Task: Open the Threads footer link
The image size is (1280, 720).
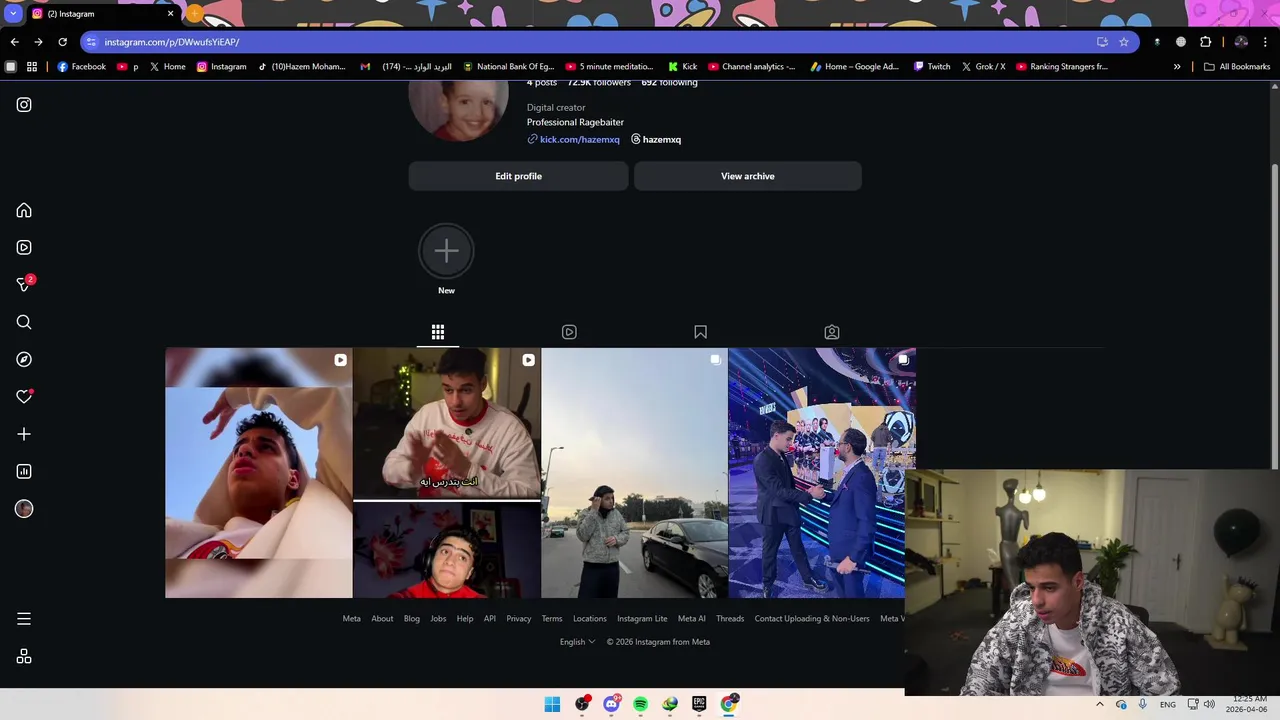Action: point(730,619)
